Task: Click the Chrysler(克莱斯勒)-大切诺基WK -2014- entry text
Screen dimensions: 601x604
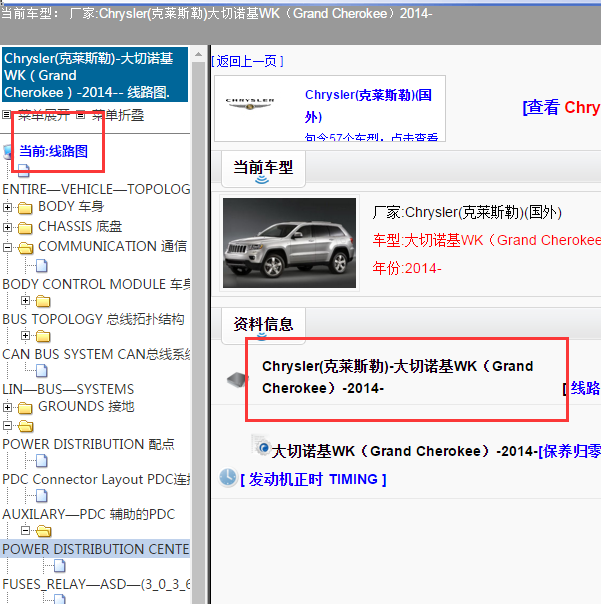Action: [398, 377]
